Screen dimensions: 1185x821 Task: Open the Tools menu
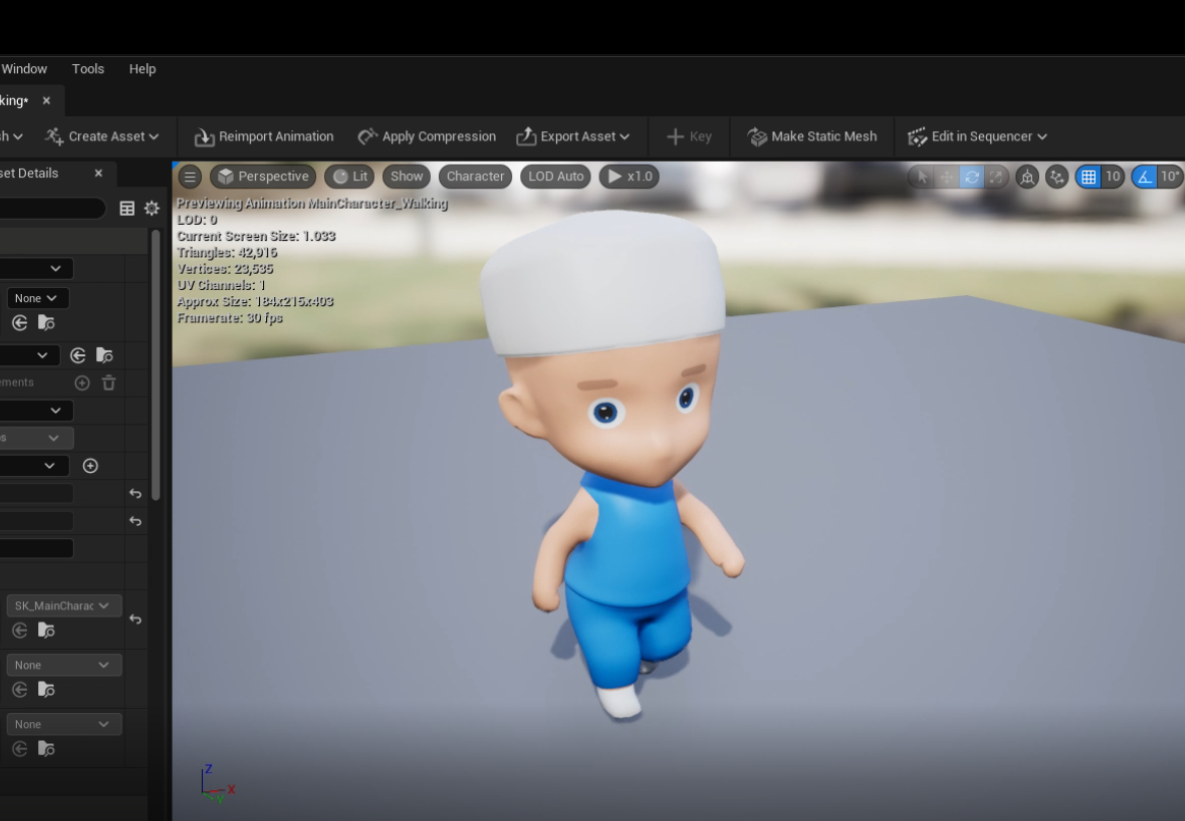(x=88, y=69)
